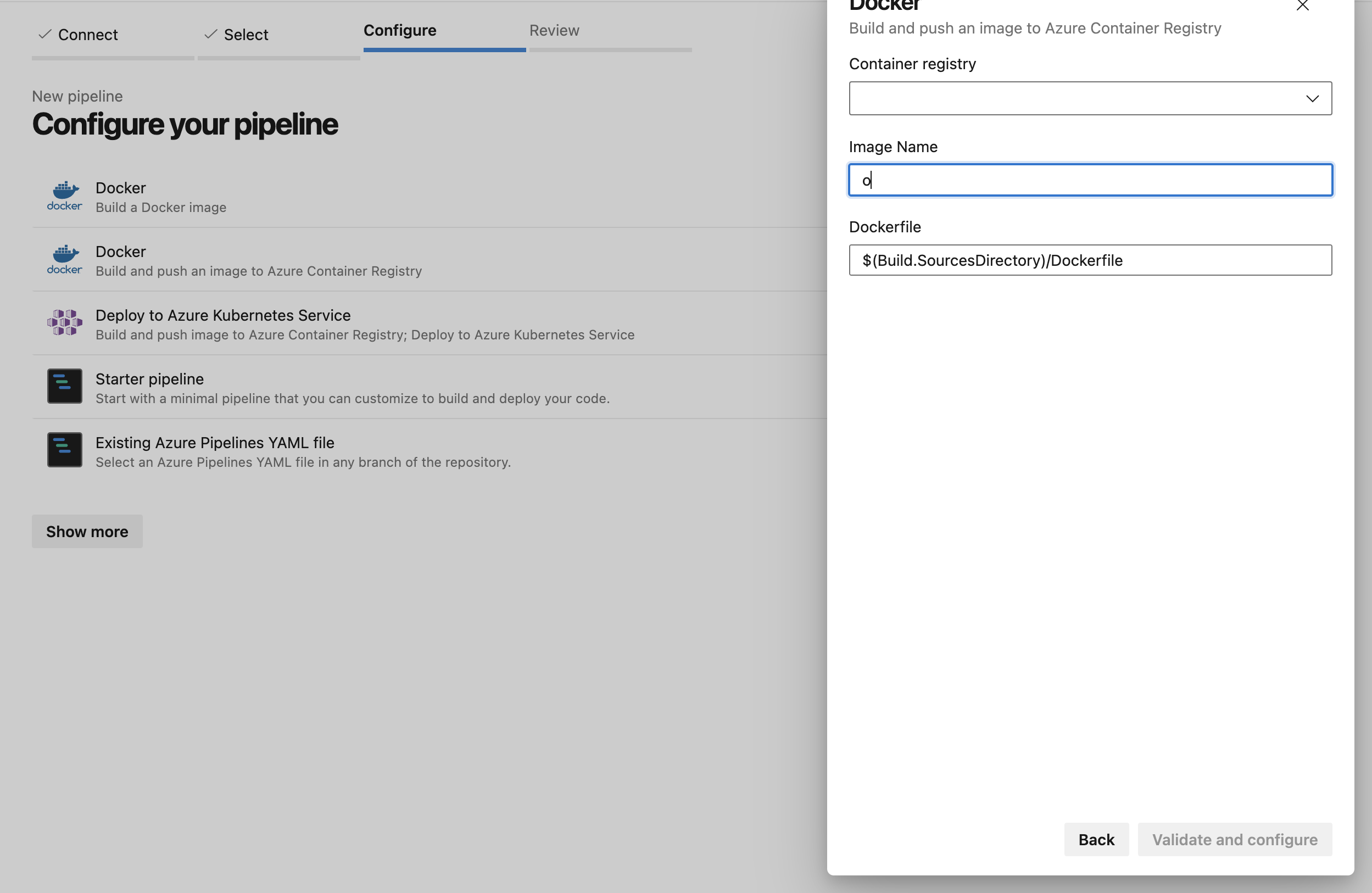The width and height of the screenshot is (1372, 893).
Task: Close the Docker side panel
Action: (x=1302, y=5)
